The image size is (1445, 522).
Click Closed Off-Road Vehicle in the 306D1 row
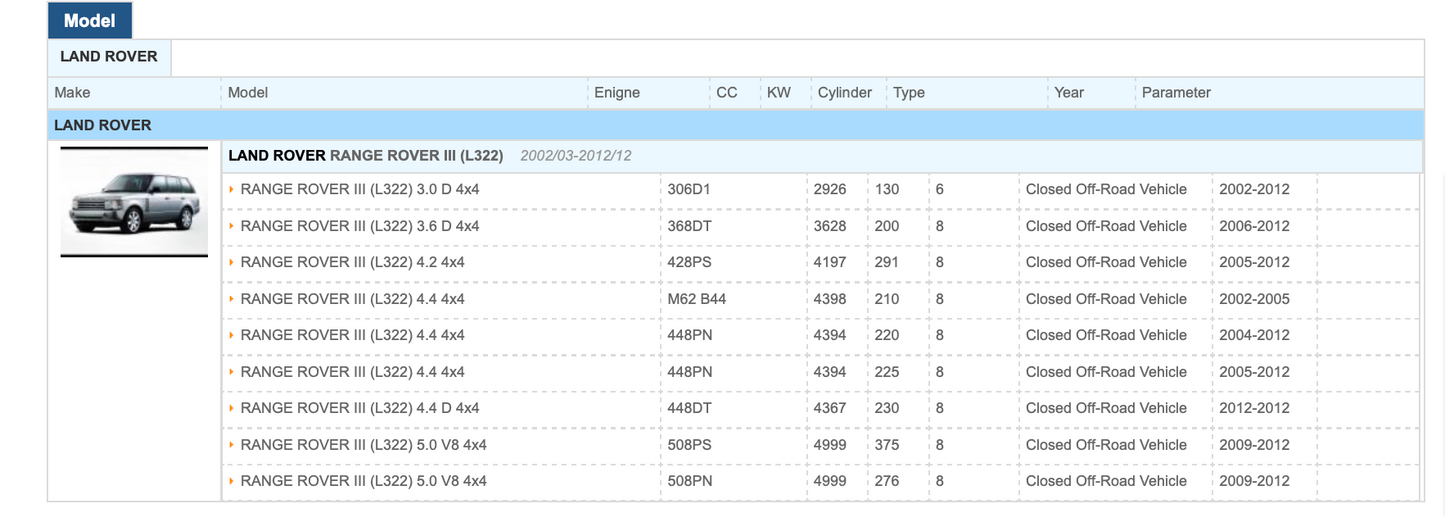(1106, 189)
